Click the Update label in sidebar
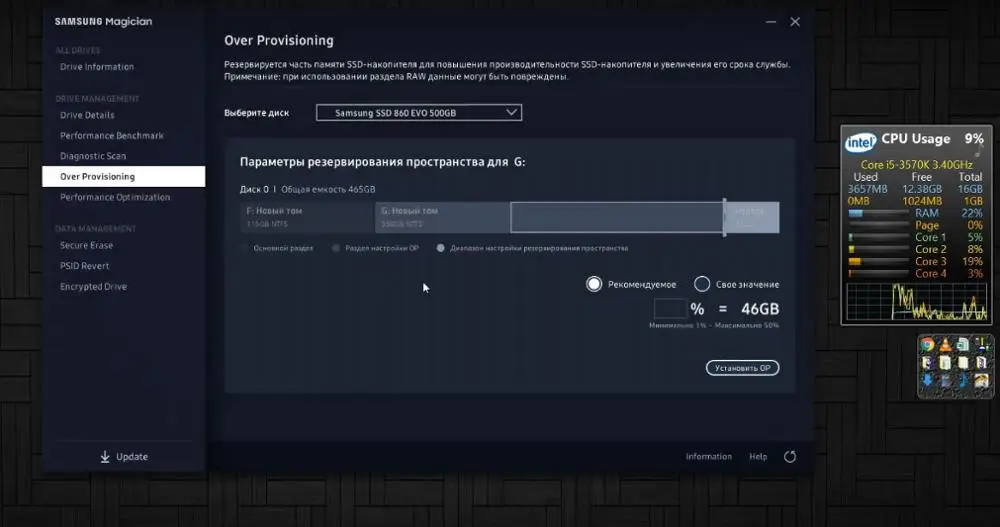The height and width of the screenshot is (527, 1000). point(132,457)
